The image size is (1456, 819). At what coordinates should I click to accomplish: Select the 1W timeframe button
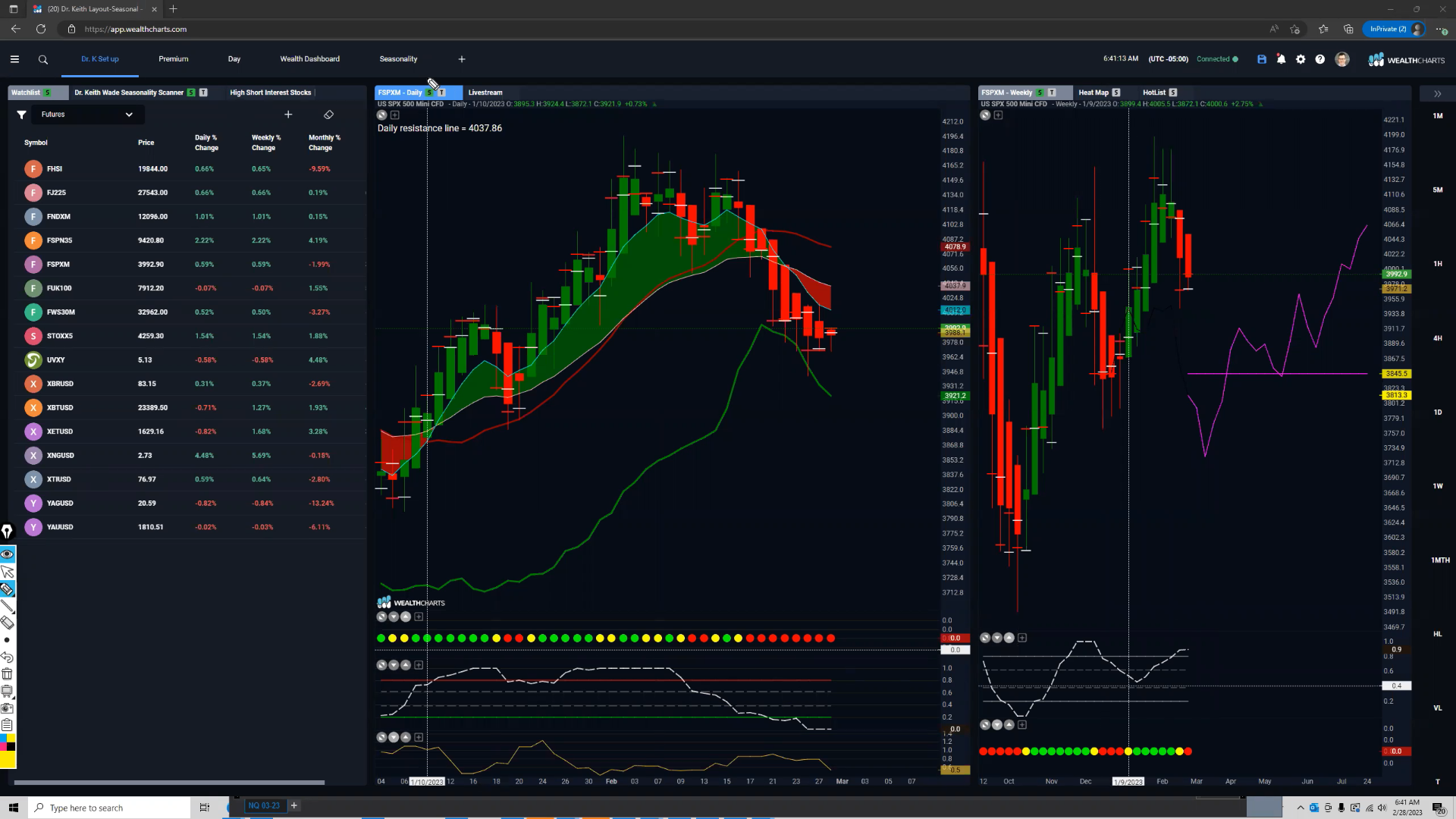tap(1438, 486)
